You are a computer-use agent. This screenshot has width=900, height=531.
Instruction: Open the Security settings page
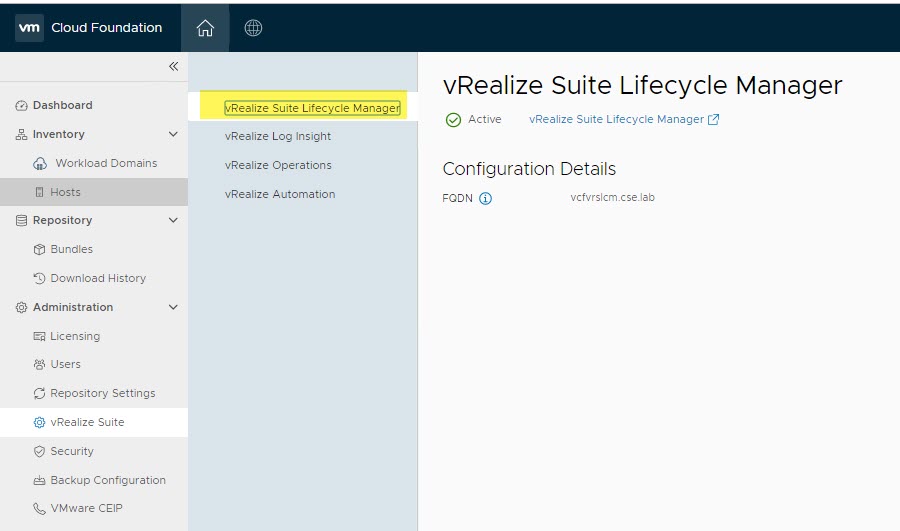pos(72,451)
